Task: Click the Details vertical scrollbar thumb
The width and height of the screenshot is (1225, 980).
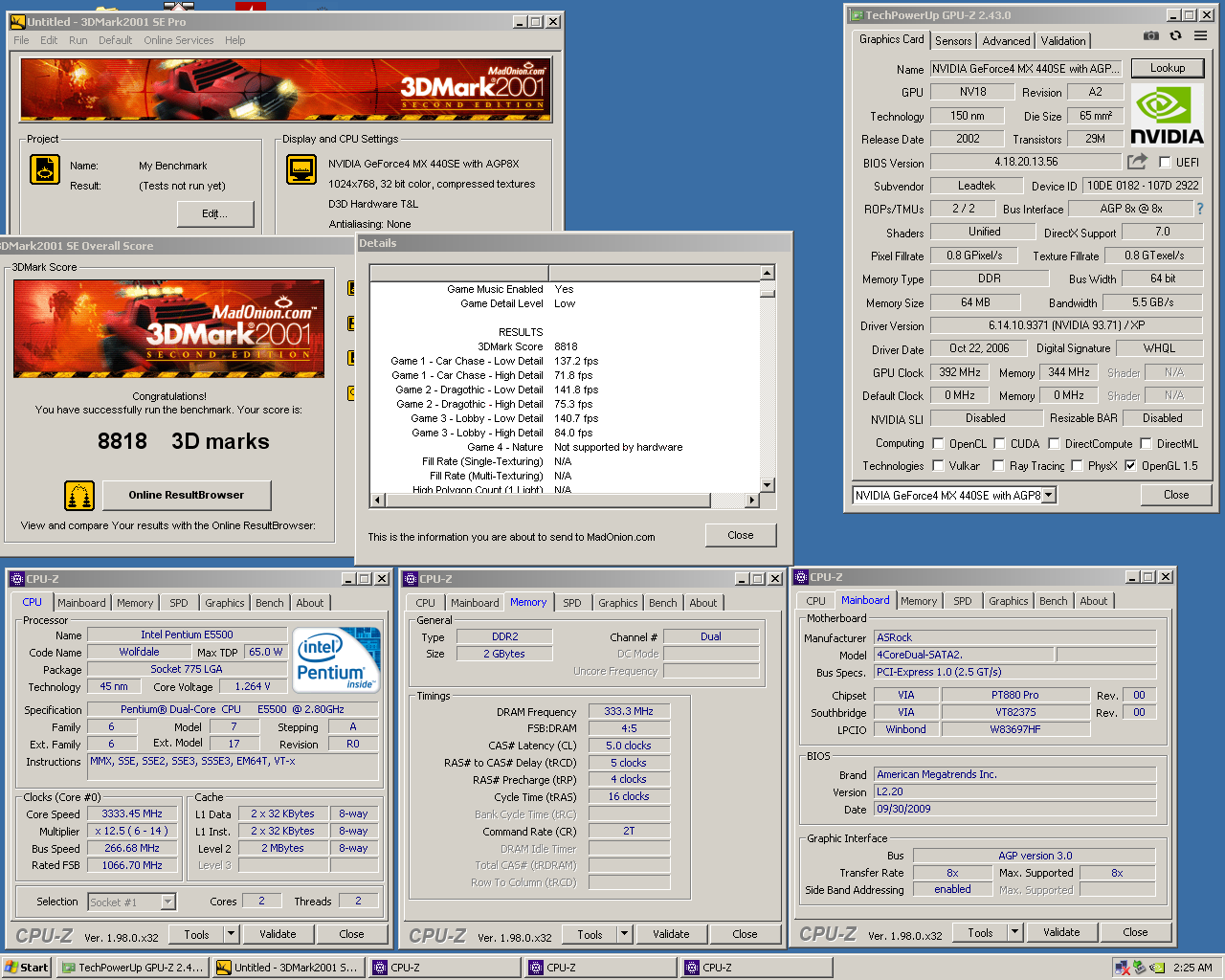Action: (768, 292)
